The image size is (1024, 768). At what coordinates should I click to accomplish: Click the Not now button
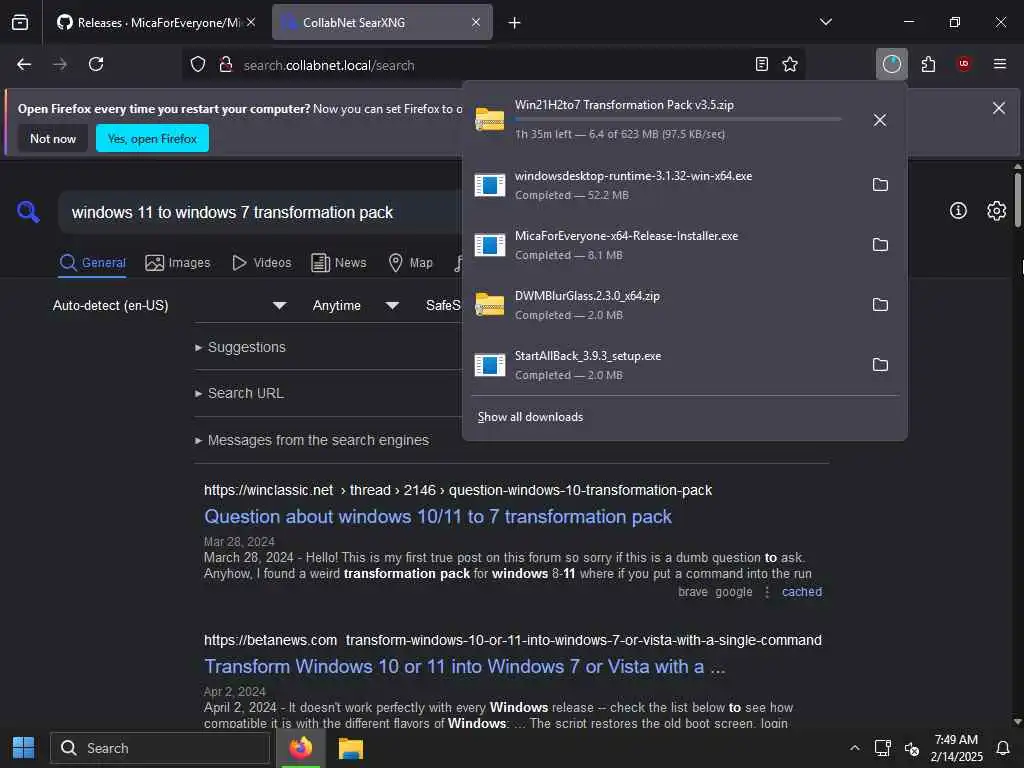pos(53,138)
